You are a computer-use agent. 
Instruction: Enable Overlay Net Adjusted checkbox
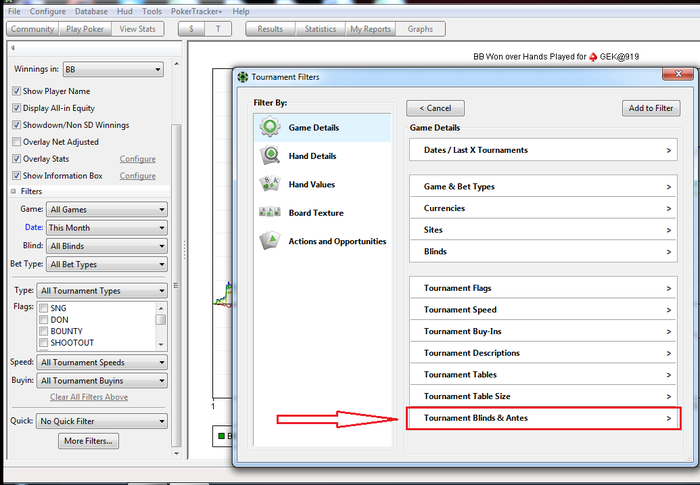tap(17, 142)
